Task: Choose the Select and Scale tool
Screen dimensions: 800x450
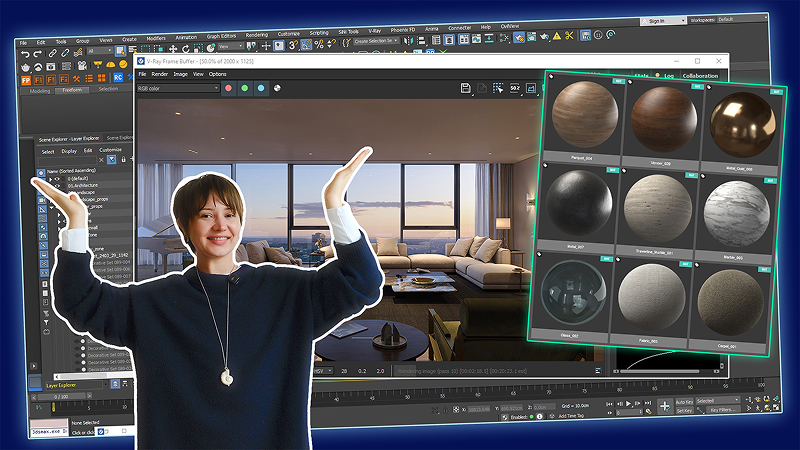Action: [197, 48]
